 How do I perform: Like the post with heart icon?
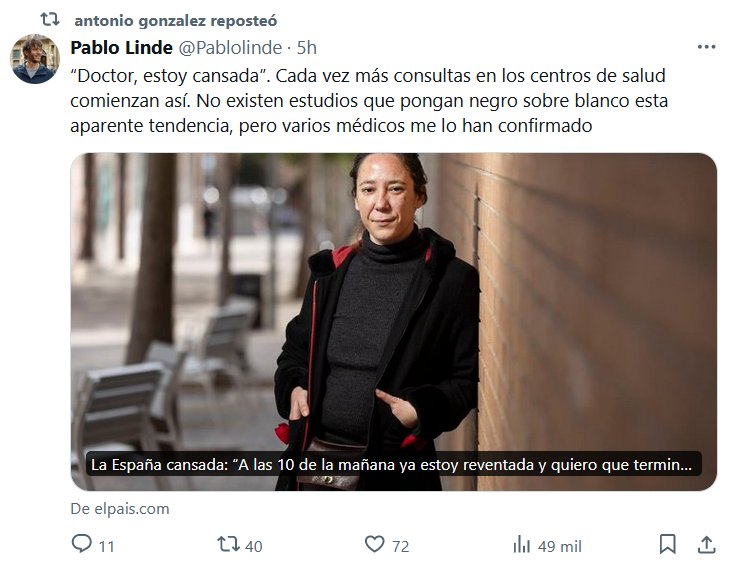374,544
